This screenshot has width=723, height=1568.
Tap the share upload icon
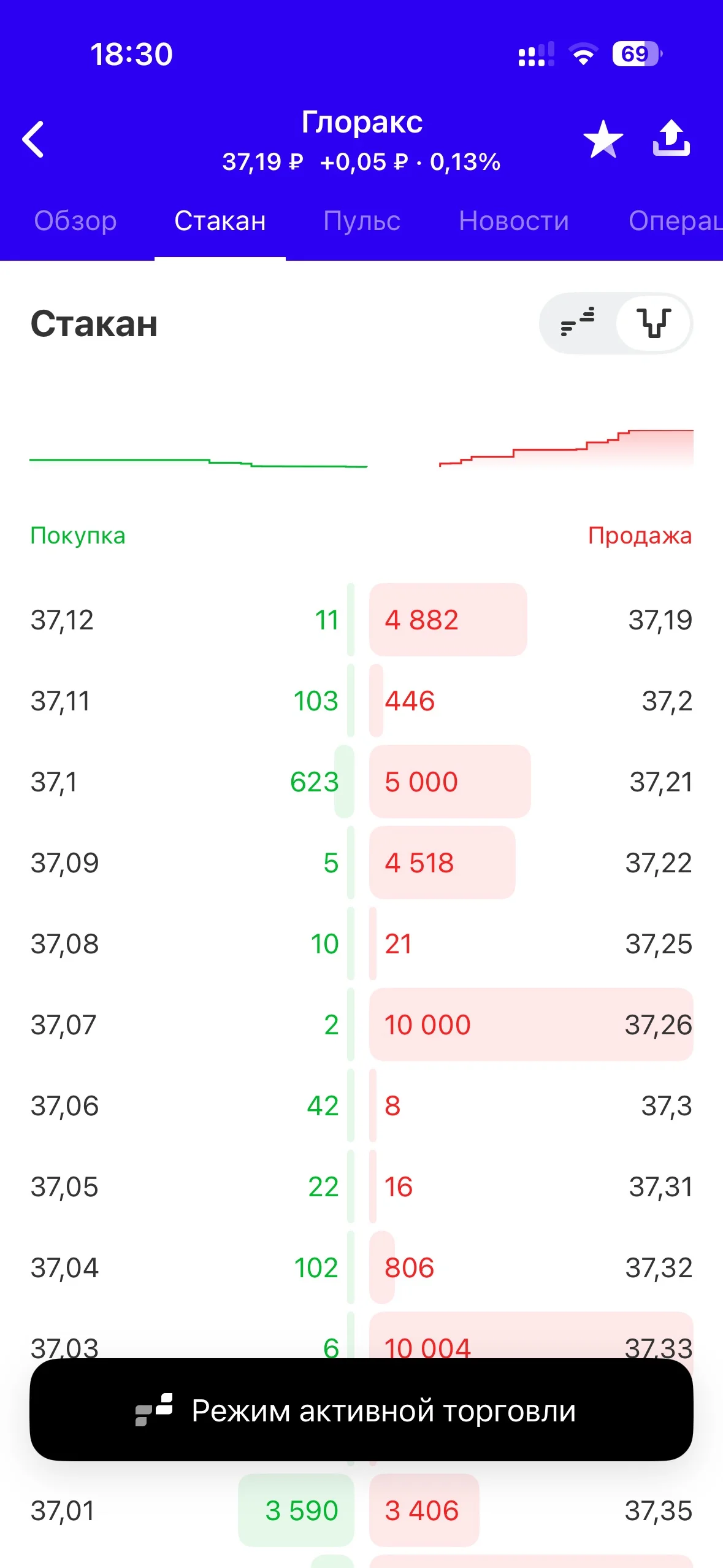click(671, 138)
